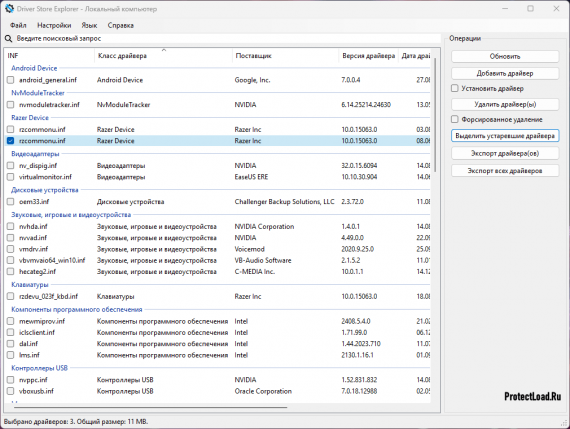
Task: Click the C-MEDIA Inc. vendor cell
Action: click(254, 272)
